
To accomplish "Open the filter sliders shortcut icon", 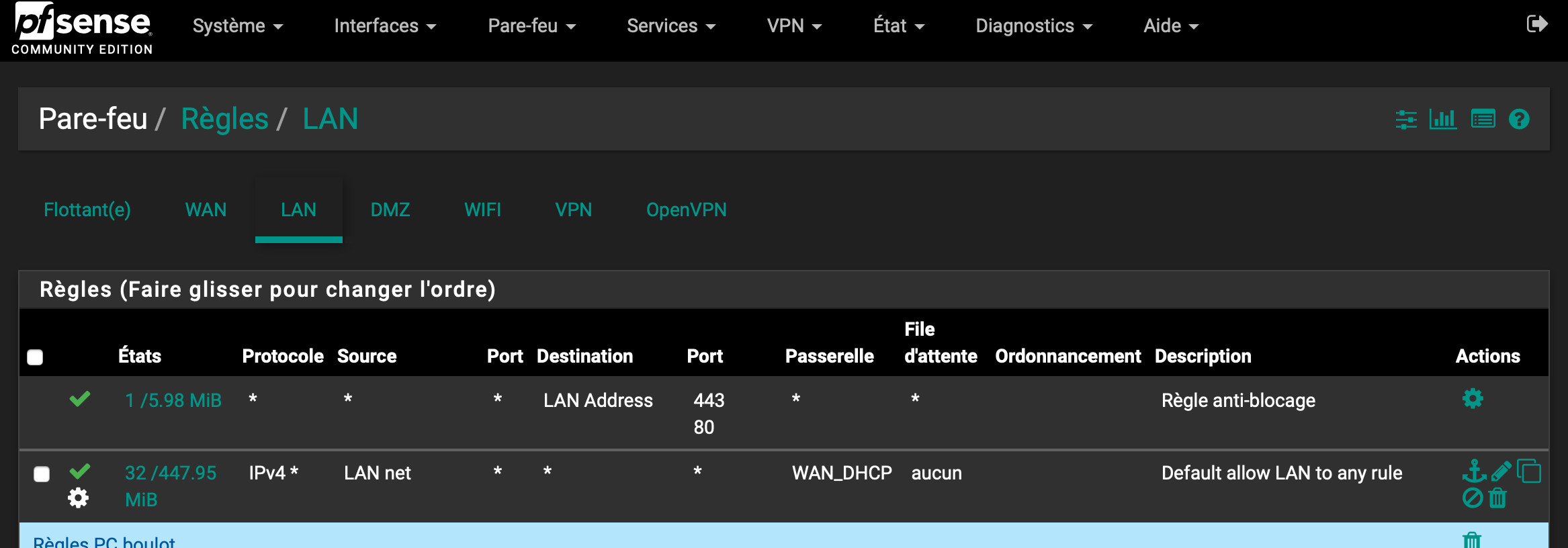I will point(1406,120).
